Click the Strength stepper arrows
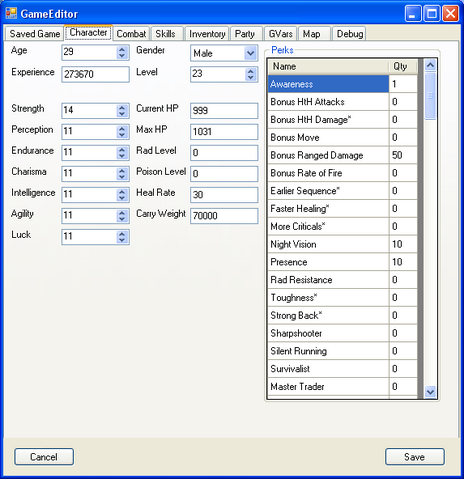Image resolution: width=464 pixels, height=479 pixels. click(x=122, y=111)
